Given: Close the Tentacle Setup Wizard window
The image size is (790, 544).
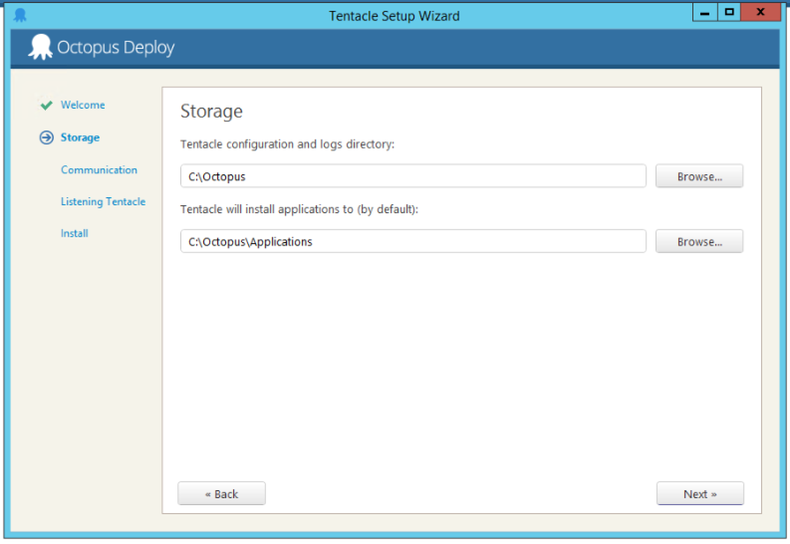Looking at the screenshot, I should tap(760, 12).
